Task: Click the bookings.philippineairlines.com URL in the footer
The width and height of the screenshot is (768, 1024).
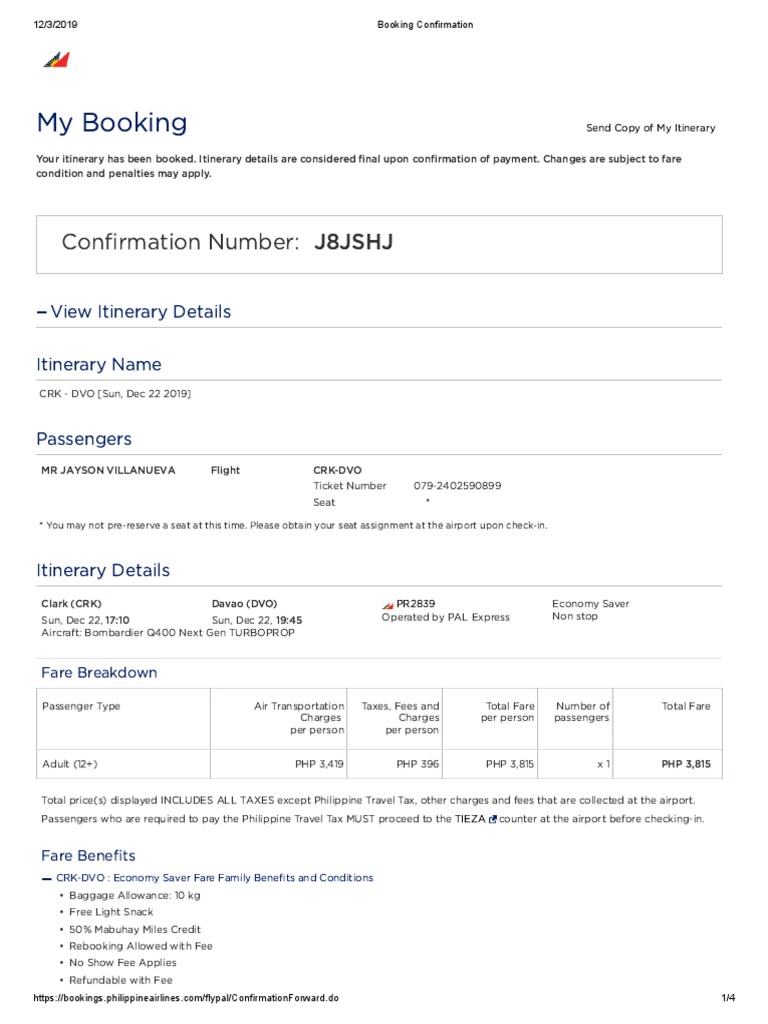Action: coord(186,999)
